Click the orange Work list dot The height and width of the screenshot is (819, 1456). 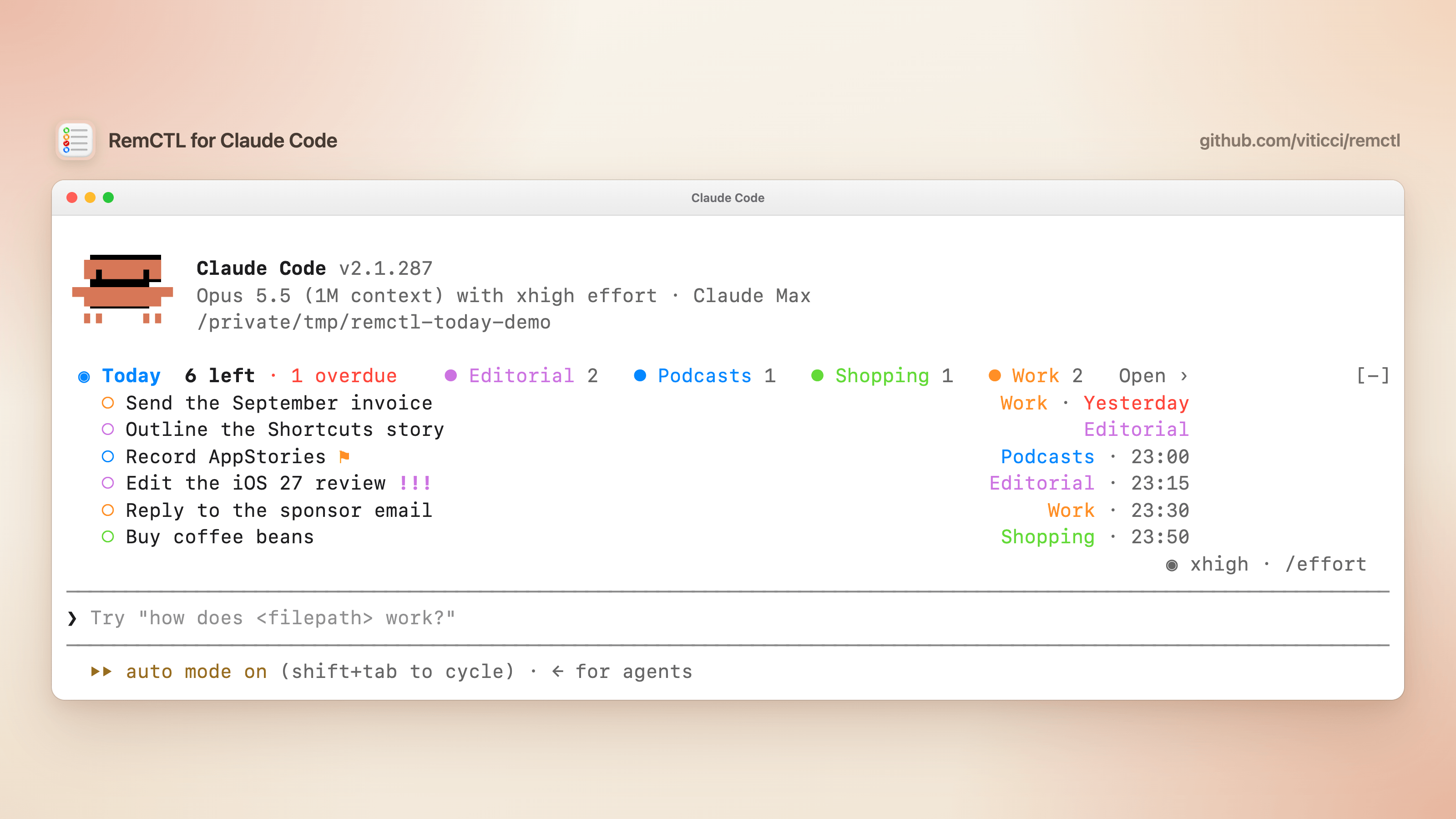[x=995, y=376]
